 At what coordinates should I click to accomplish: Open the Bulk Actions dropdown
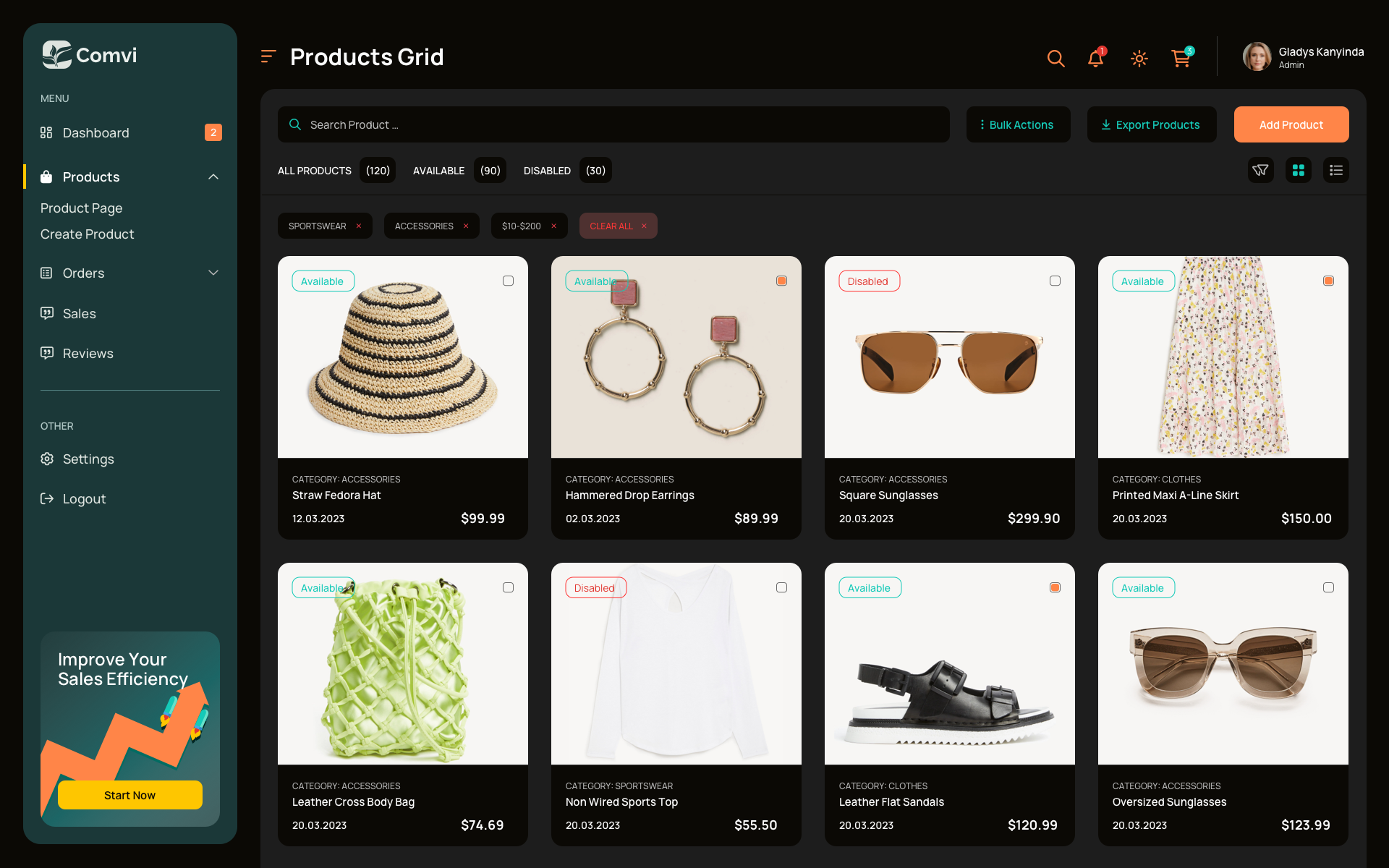pyautogui.click(x=1018, y=124)
